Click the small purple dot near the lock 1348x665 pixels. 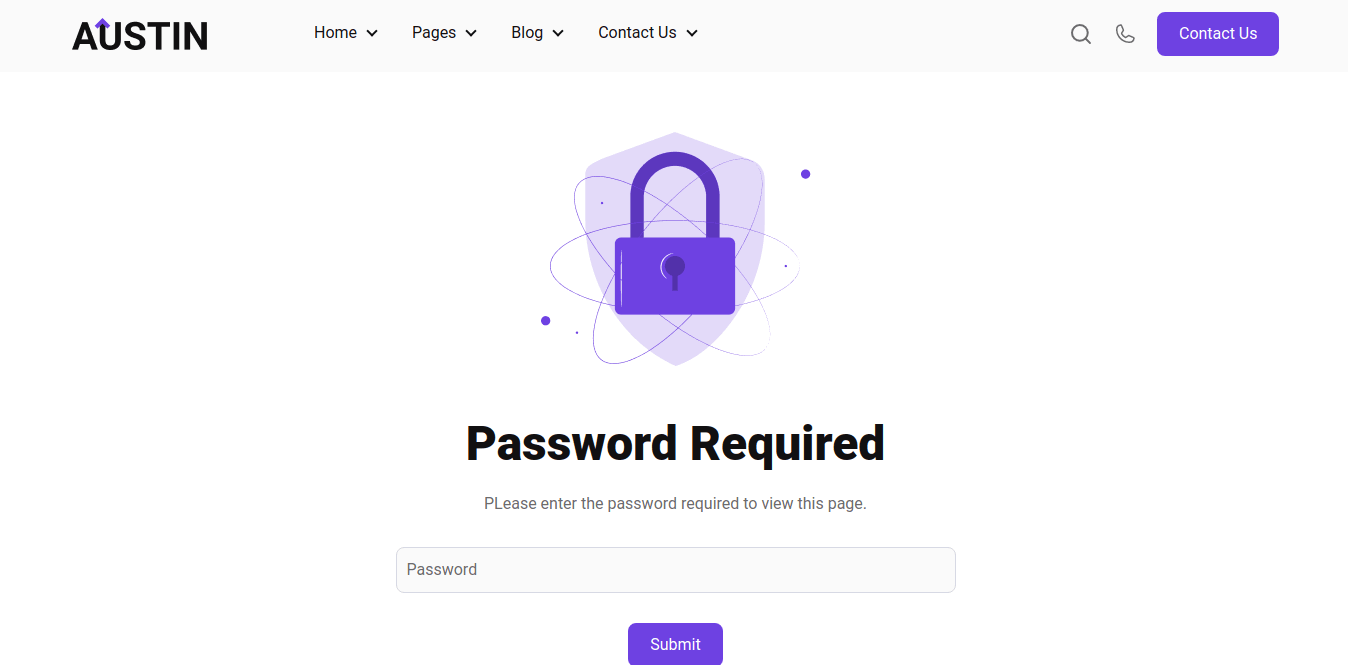click(x=806, y=173)
